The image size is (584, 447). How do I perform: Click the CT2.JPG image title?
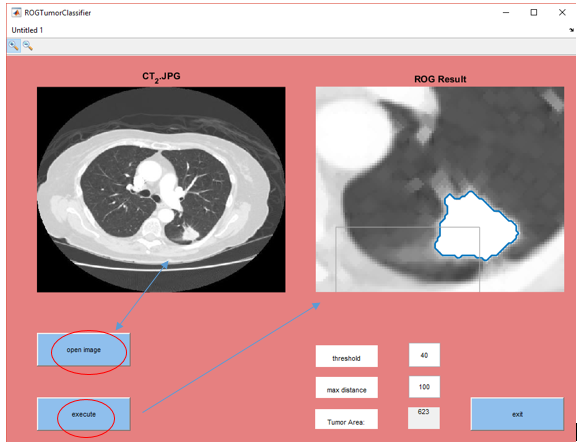[161, 77]
